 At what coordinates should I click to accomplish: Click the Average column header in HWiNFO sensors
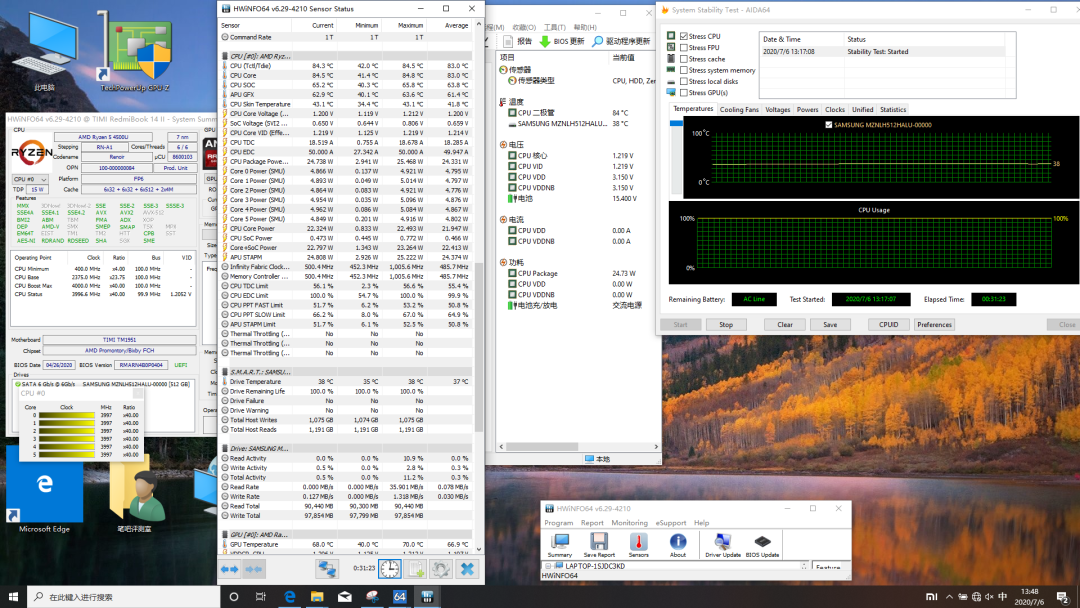pos(456,25)
